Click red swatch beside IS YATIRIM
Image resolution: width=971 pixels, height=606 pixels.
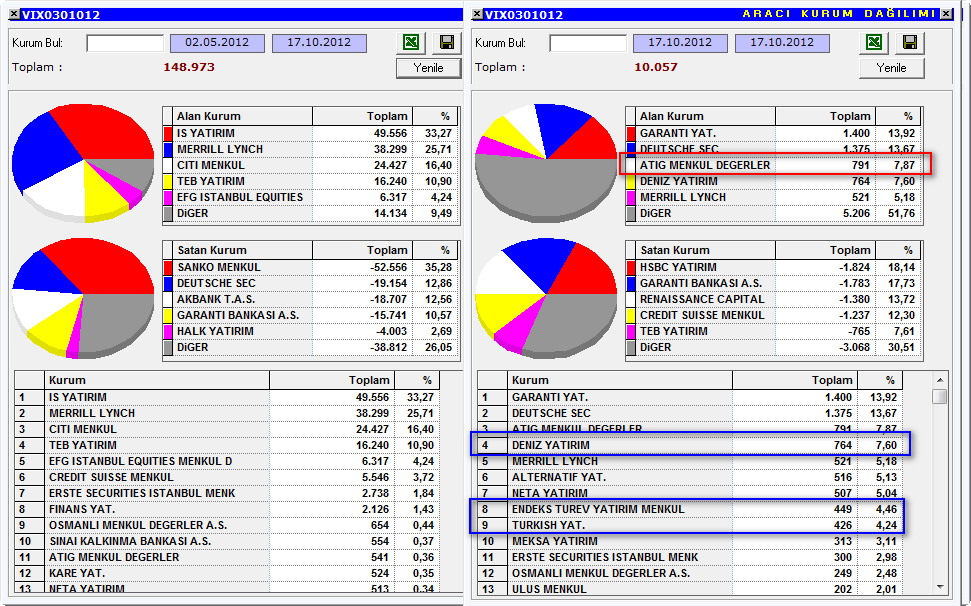(x=168, y=133)
